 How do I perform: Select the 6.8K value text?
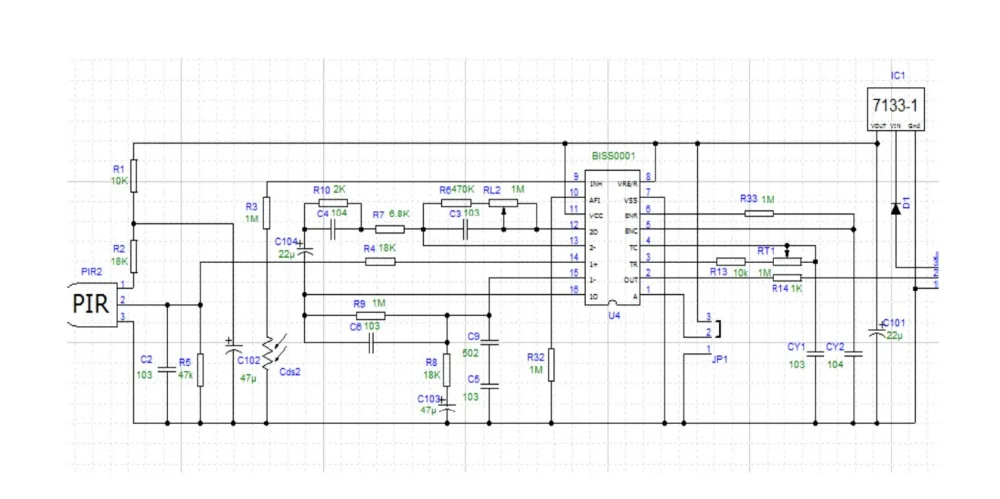399,214
